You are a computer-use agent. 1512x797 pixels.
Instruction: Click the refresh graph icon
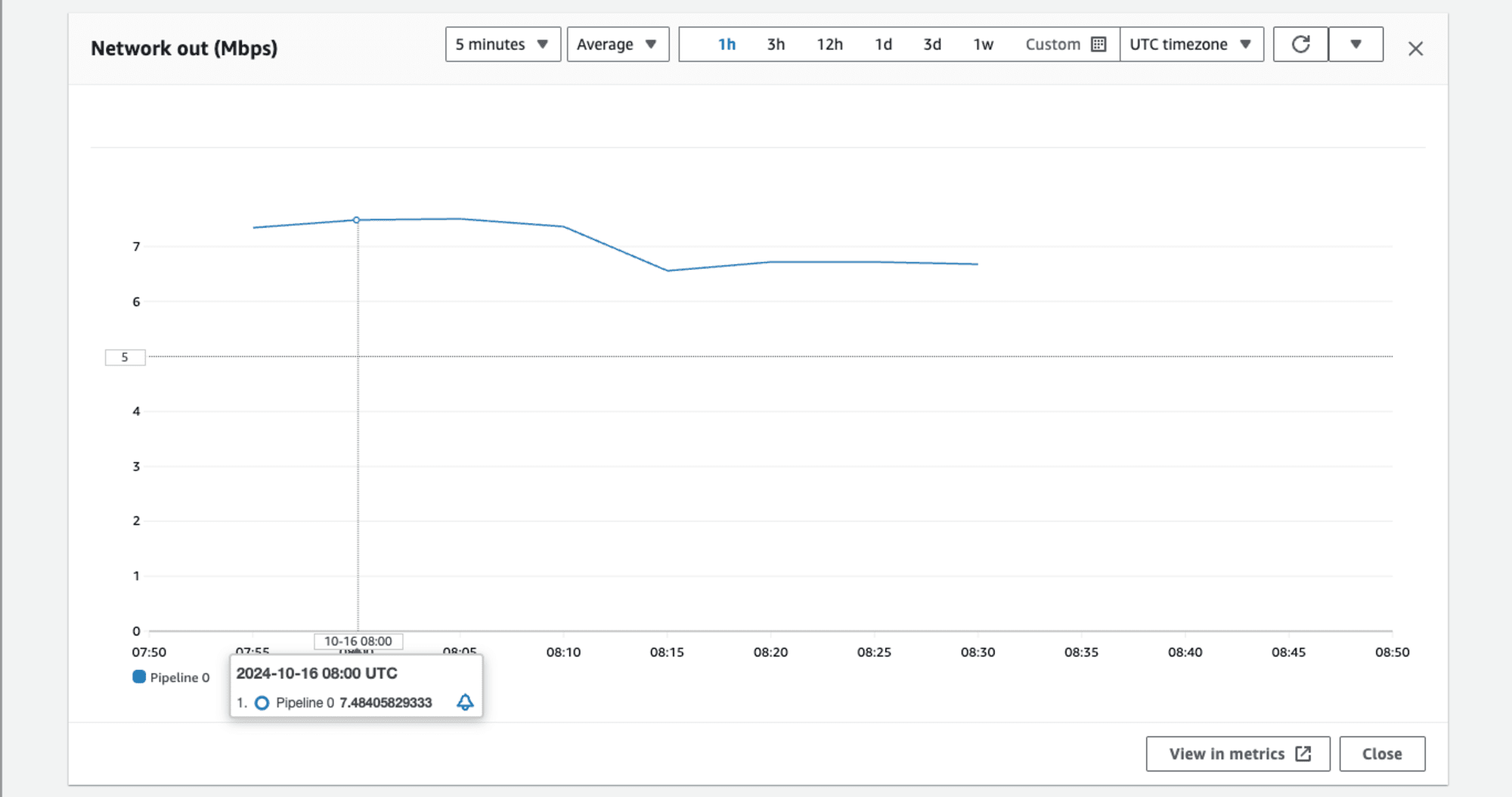coord(1300,45)
